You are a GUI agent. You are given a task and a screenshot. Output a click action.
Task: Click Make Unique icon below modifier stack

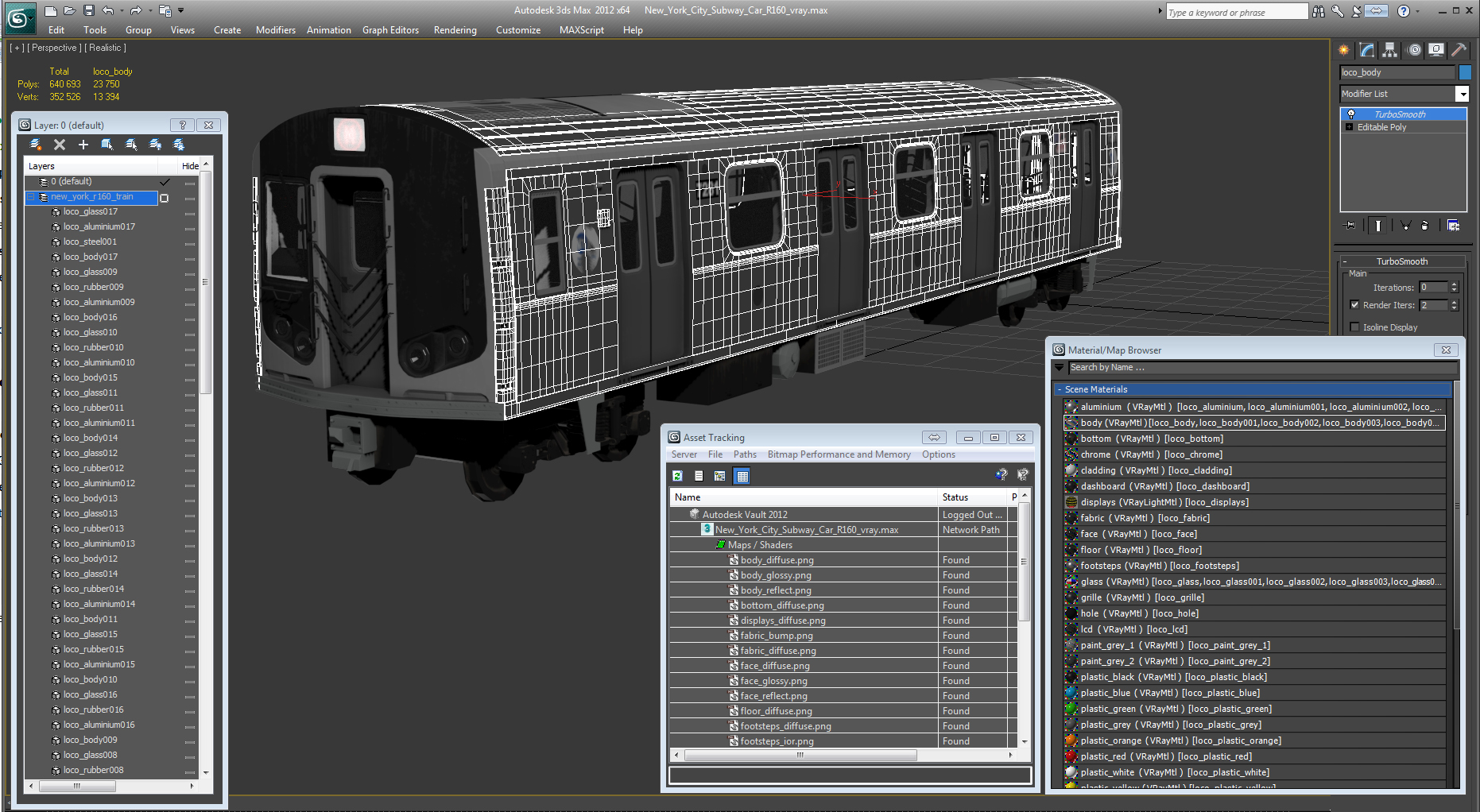click(x=1405, y=226)
